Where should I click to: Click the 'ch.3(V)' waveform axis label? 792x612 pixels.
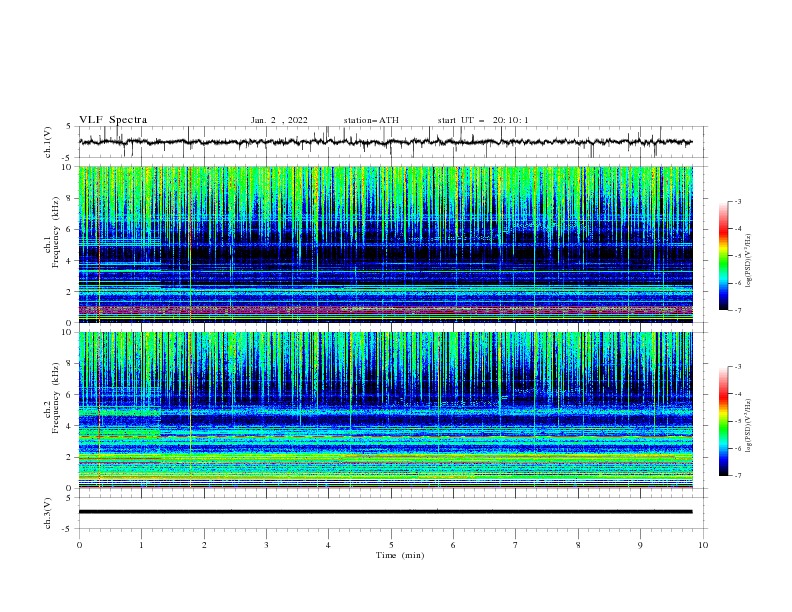coord(48,513)
